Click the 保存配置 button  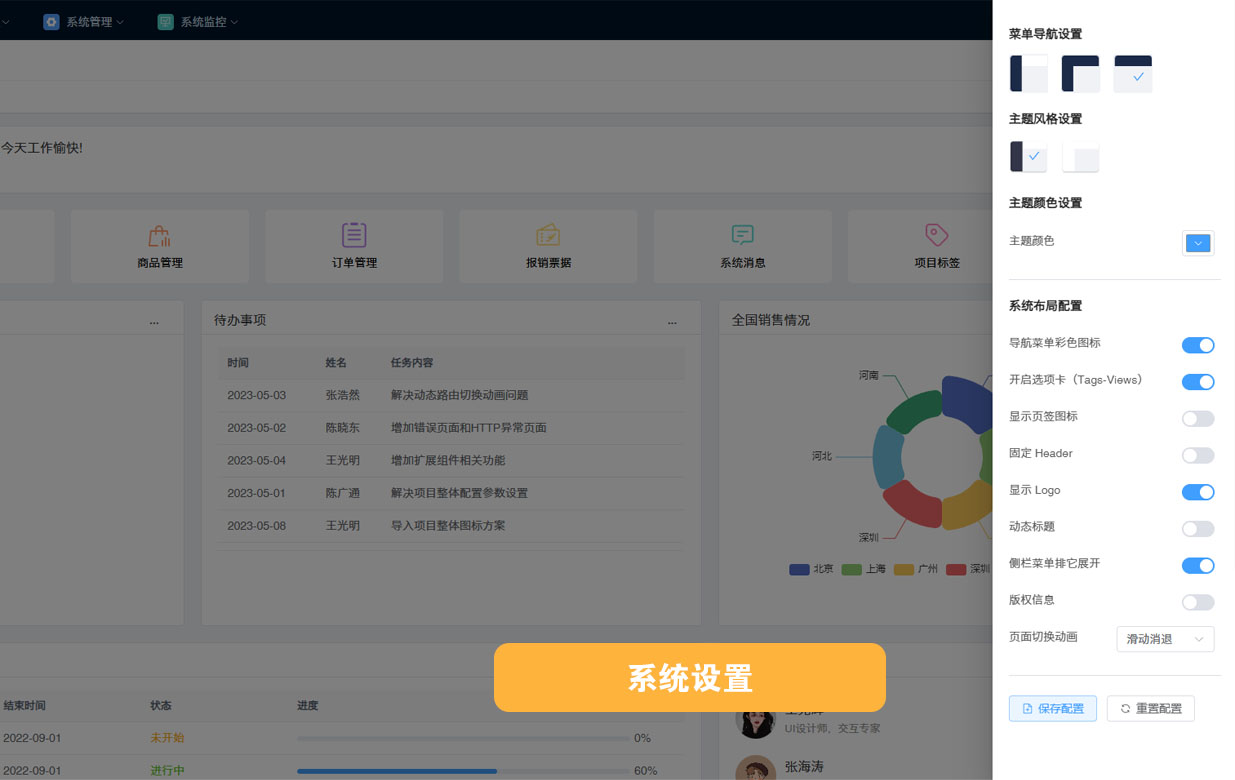[x=1053, y=708]
